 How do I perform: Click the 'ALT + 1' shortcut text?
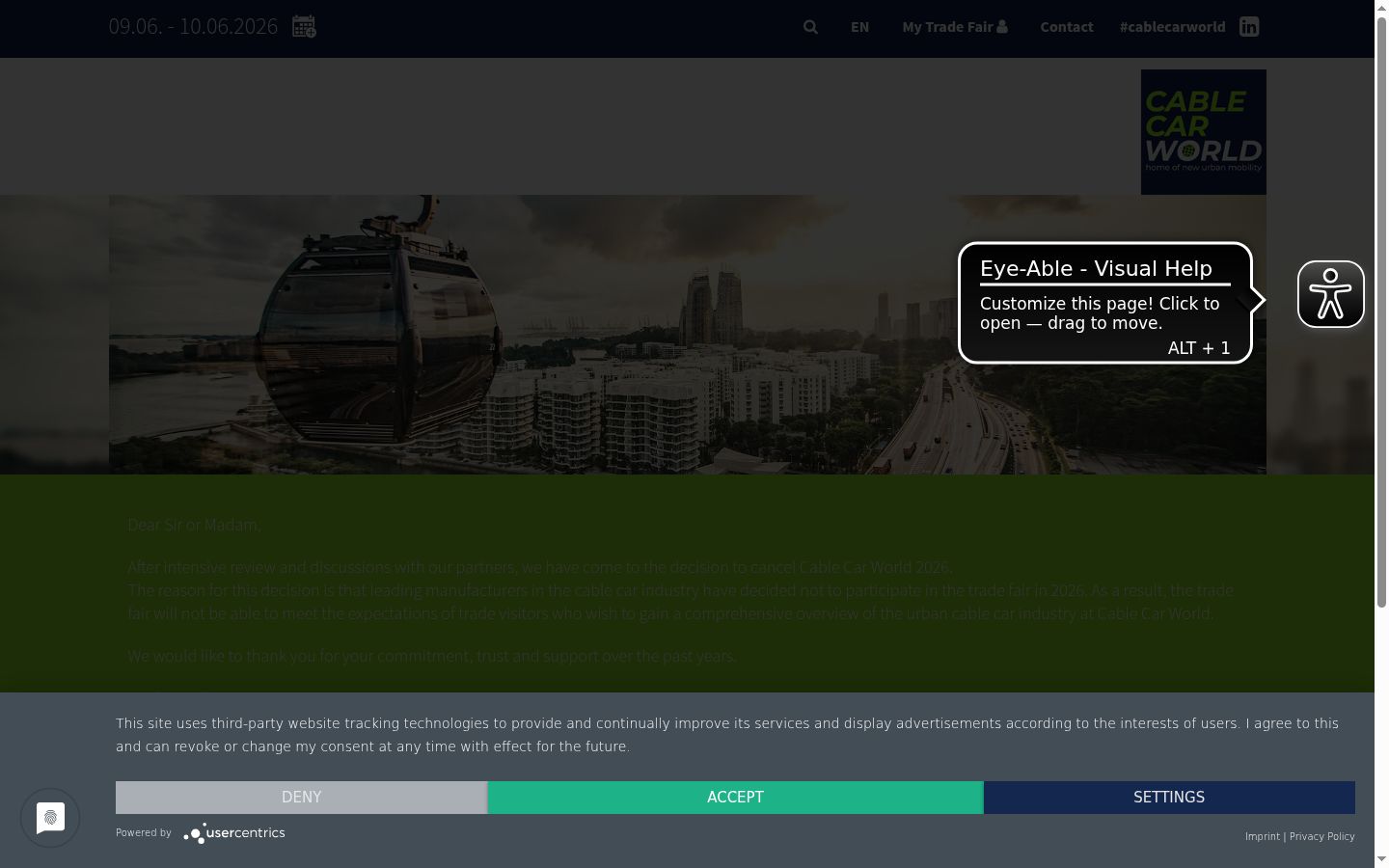(1199, 348)
